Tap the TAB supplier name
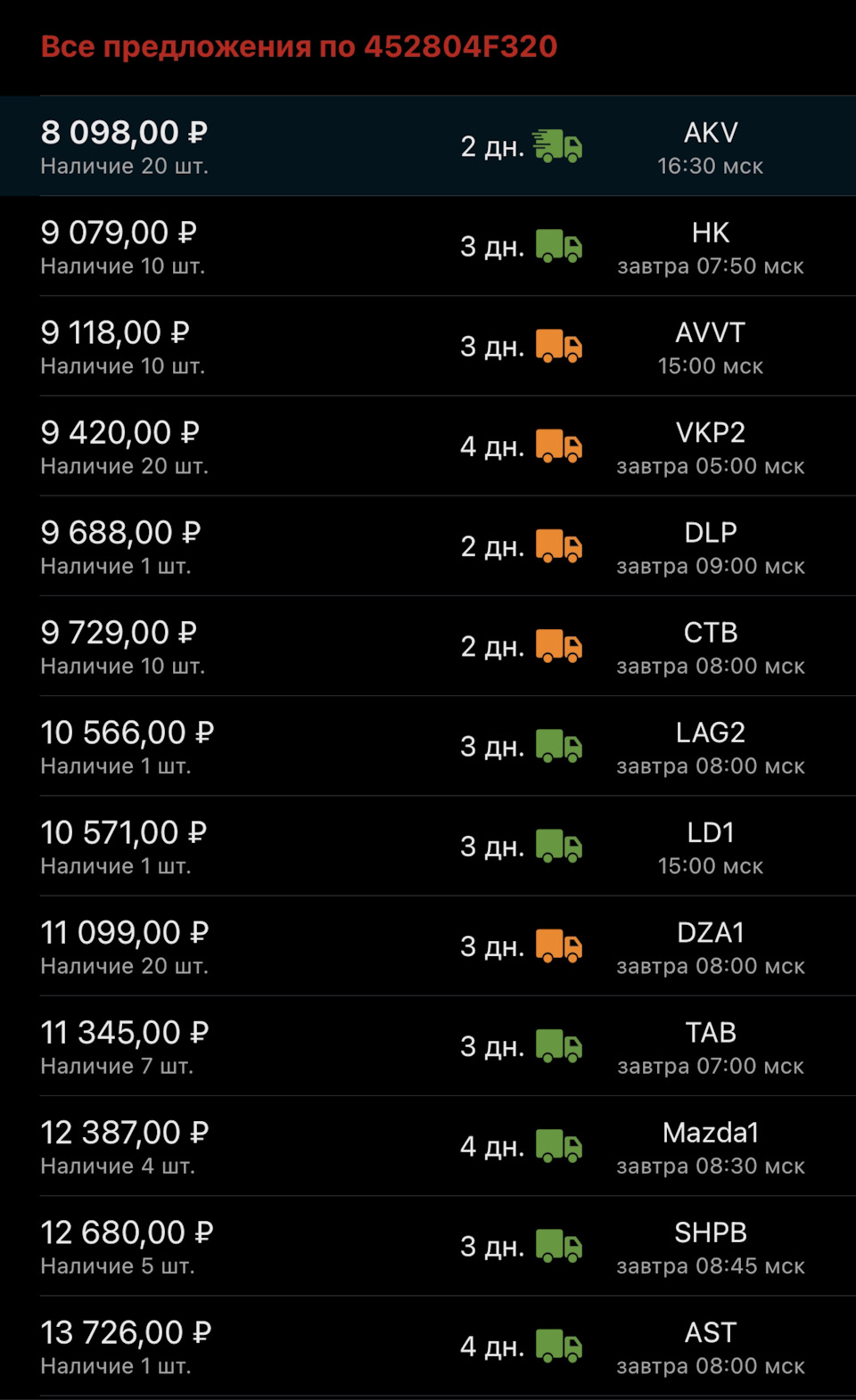Image resolution: width=856 pixels, height=1400 pixels. pyautogui.click(x=710, y=1033)
